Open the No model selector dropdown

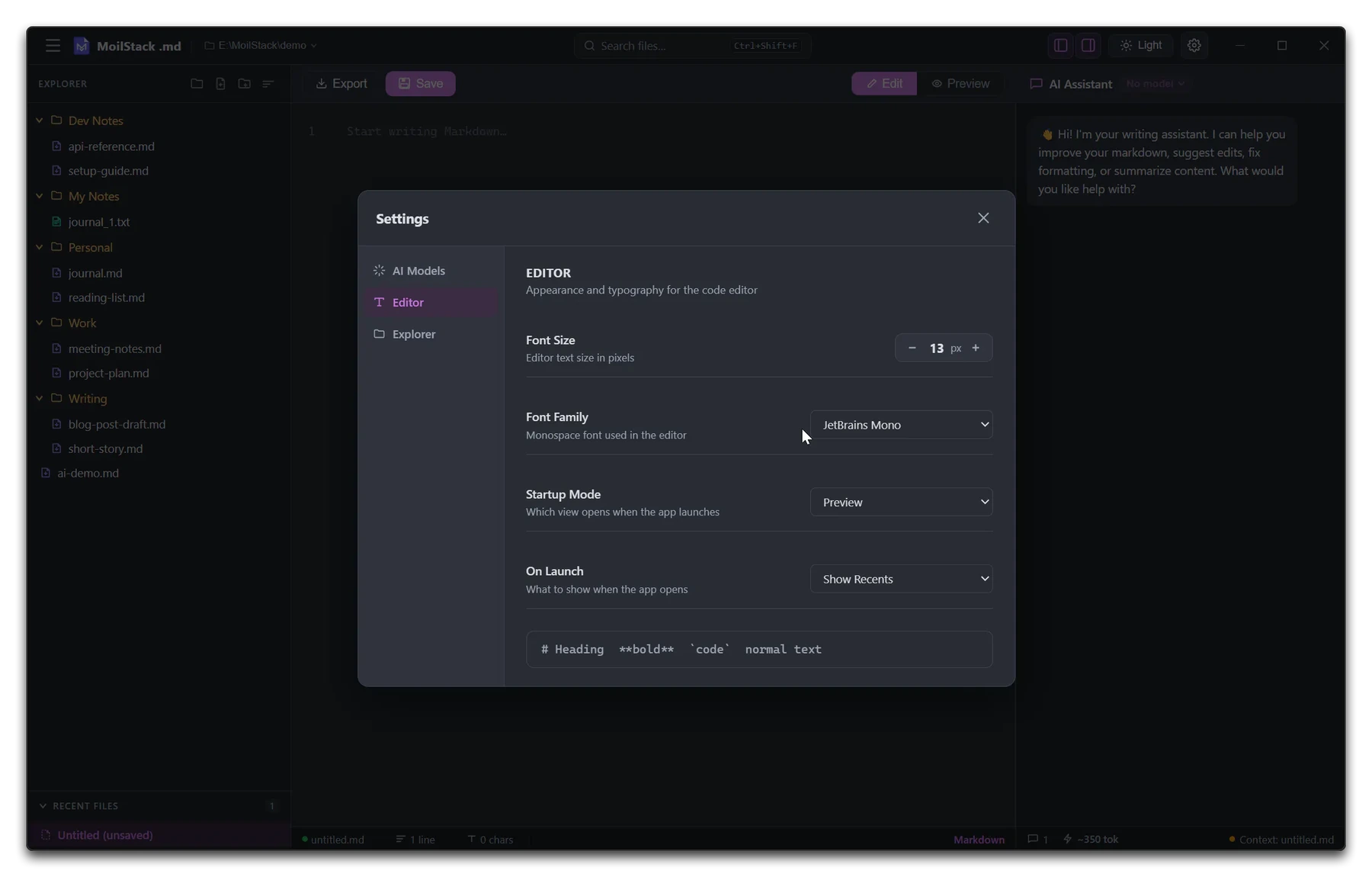pos(1156,84)
